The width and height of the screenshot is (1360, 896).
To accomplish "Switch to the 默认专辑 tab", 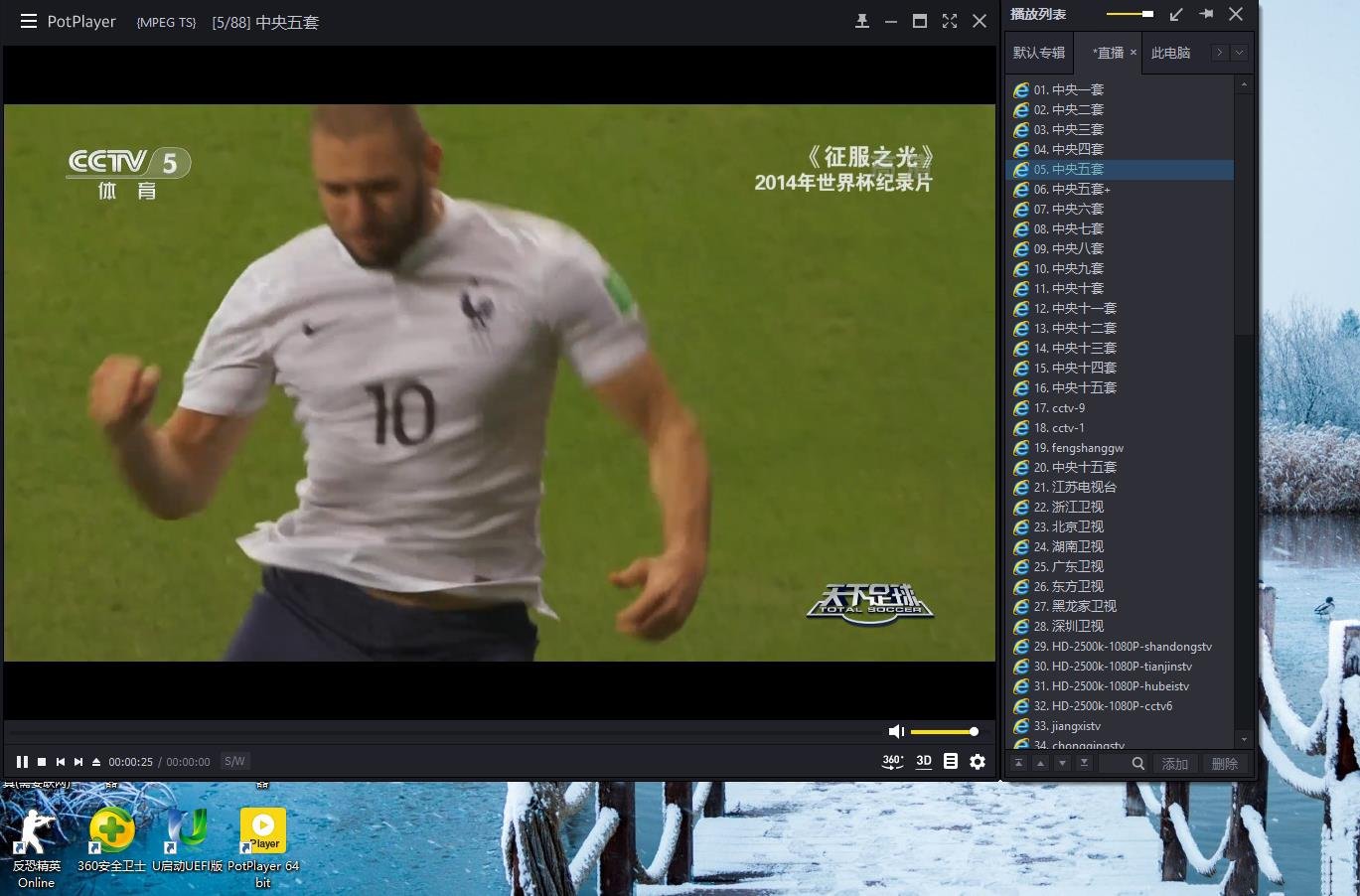I will (1039, 53).
